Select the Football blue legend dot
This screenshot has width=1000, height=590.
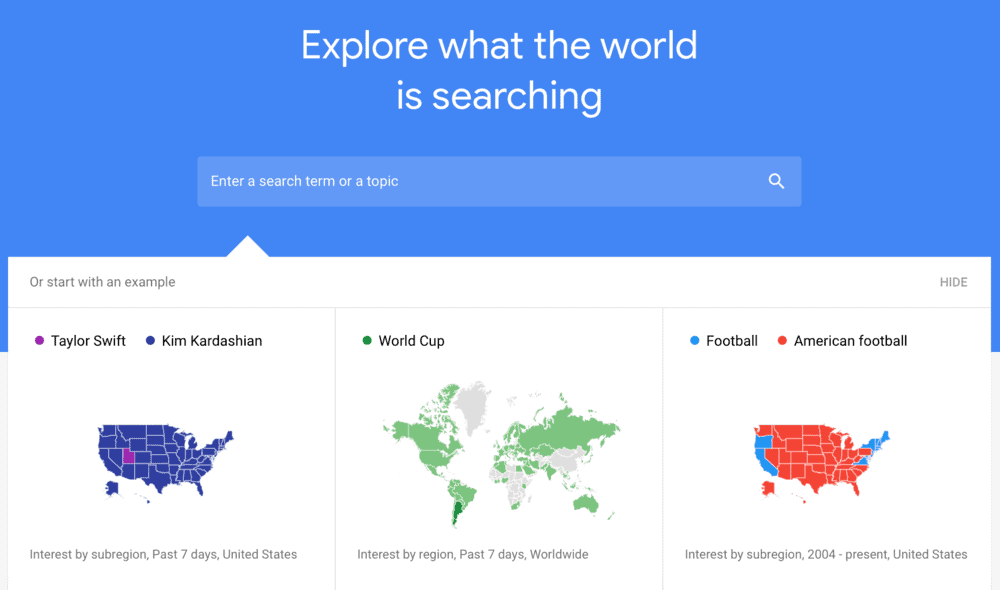tap(692, 340)
